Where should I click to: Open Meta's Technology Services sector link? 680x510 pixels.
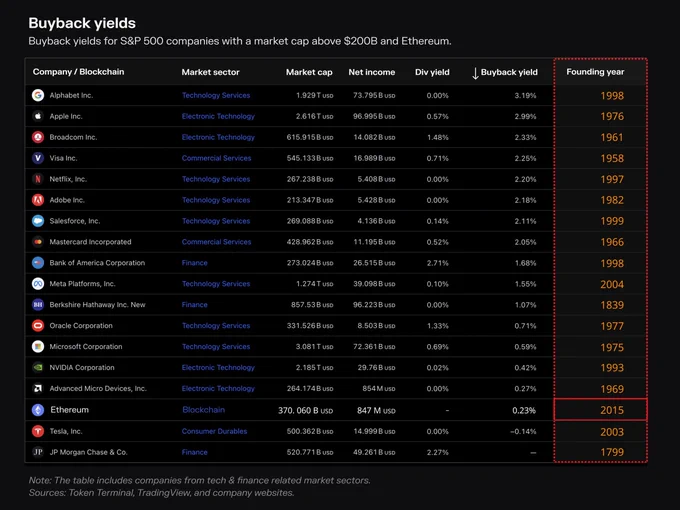(x=216, y=284)
